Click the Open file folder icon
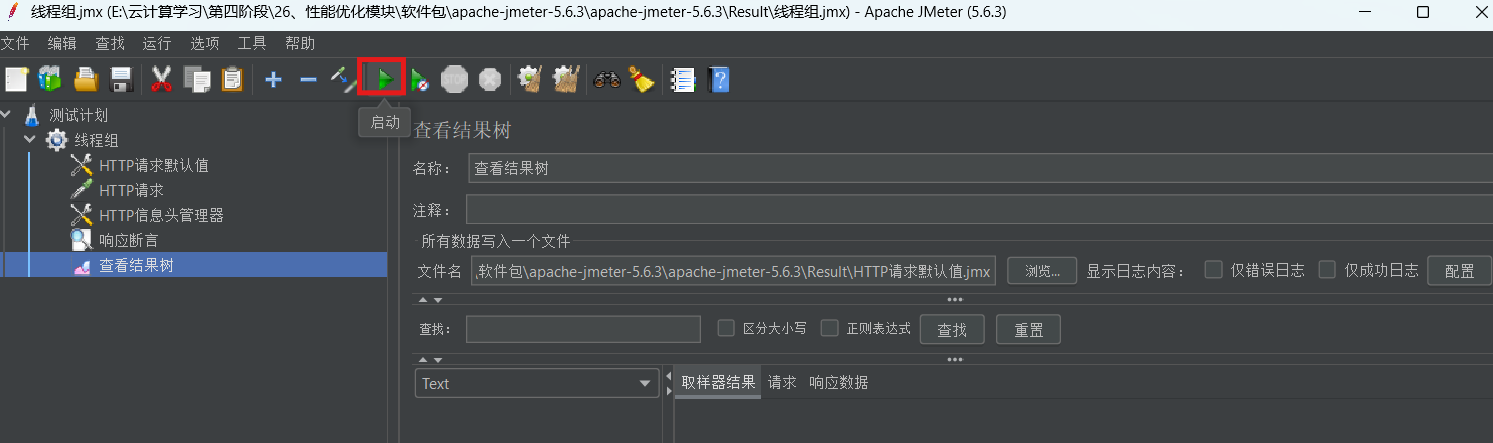 [x=86, y=79]
